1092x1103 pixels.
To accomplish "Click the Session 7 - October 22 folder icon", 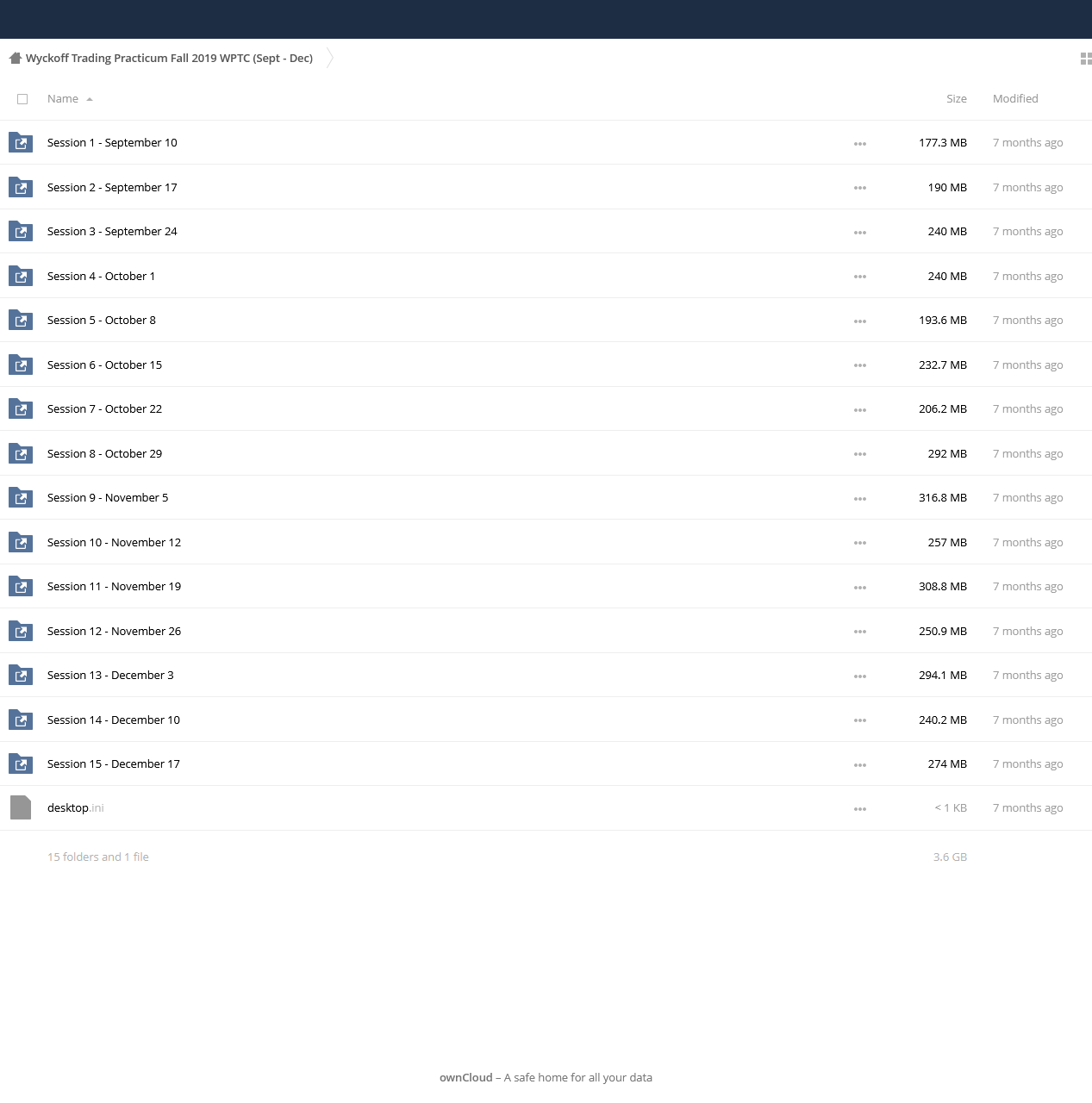I will [21, 408].
